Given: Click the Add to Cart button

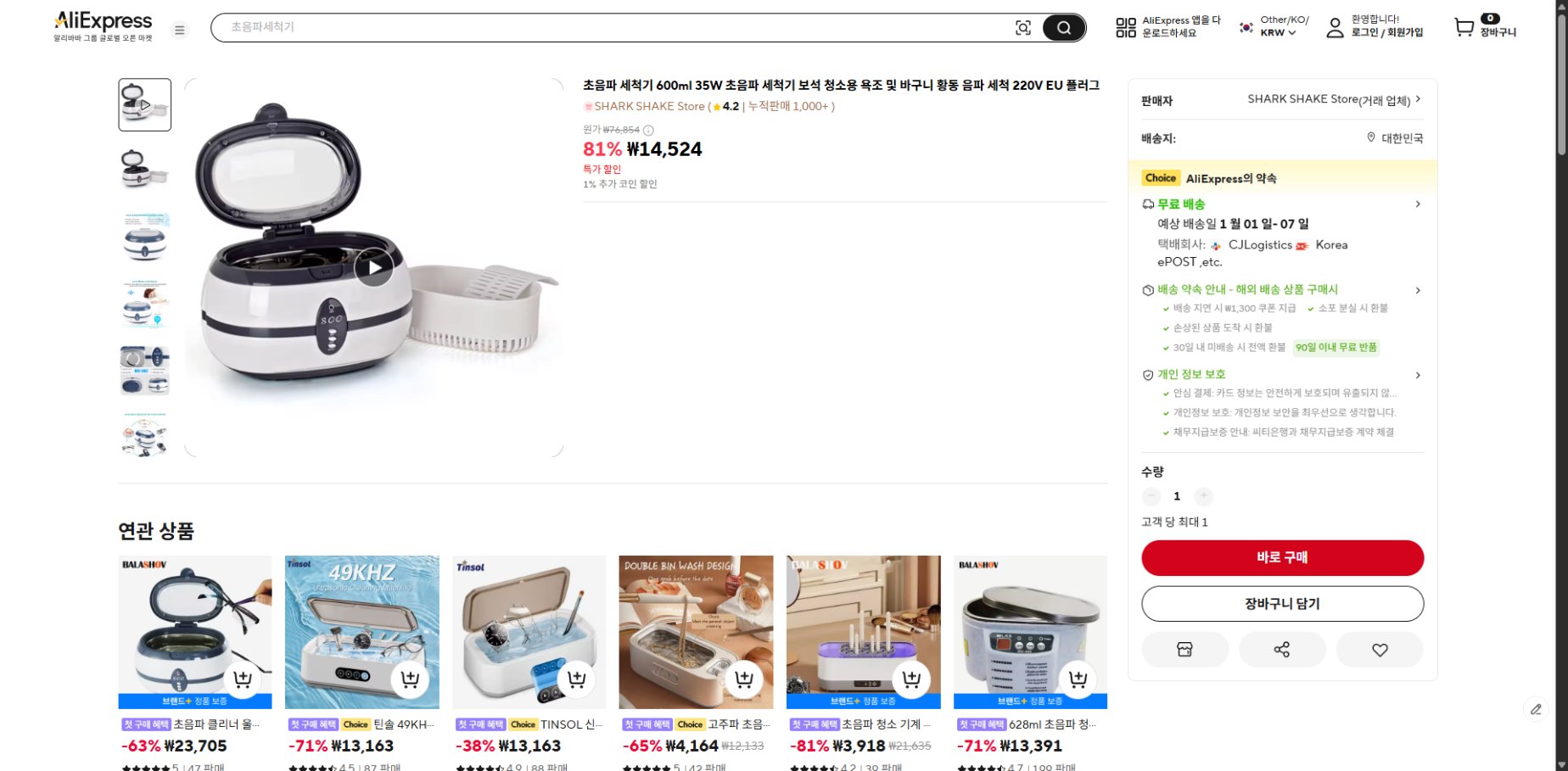Looking at the screenshot, I should click(1282, 604).
